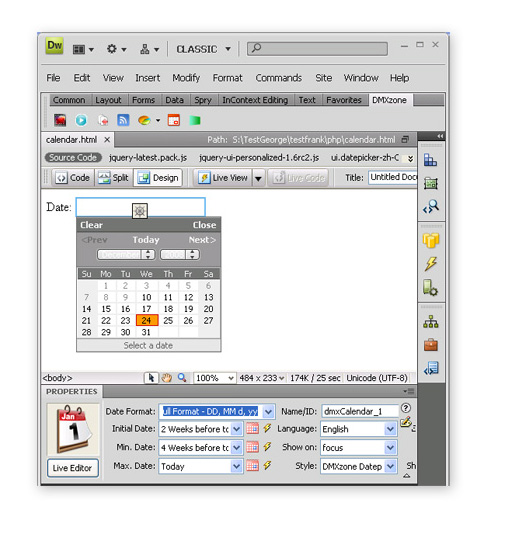The height and width of the screenshot is (555, 512).
Task: Click the properties help question mark icon
Action: pos(406,408)
